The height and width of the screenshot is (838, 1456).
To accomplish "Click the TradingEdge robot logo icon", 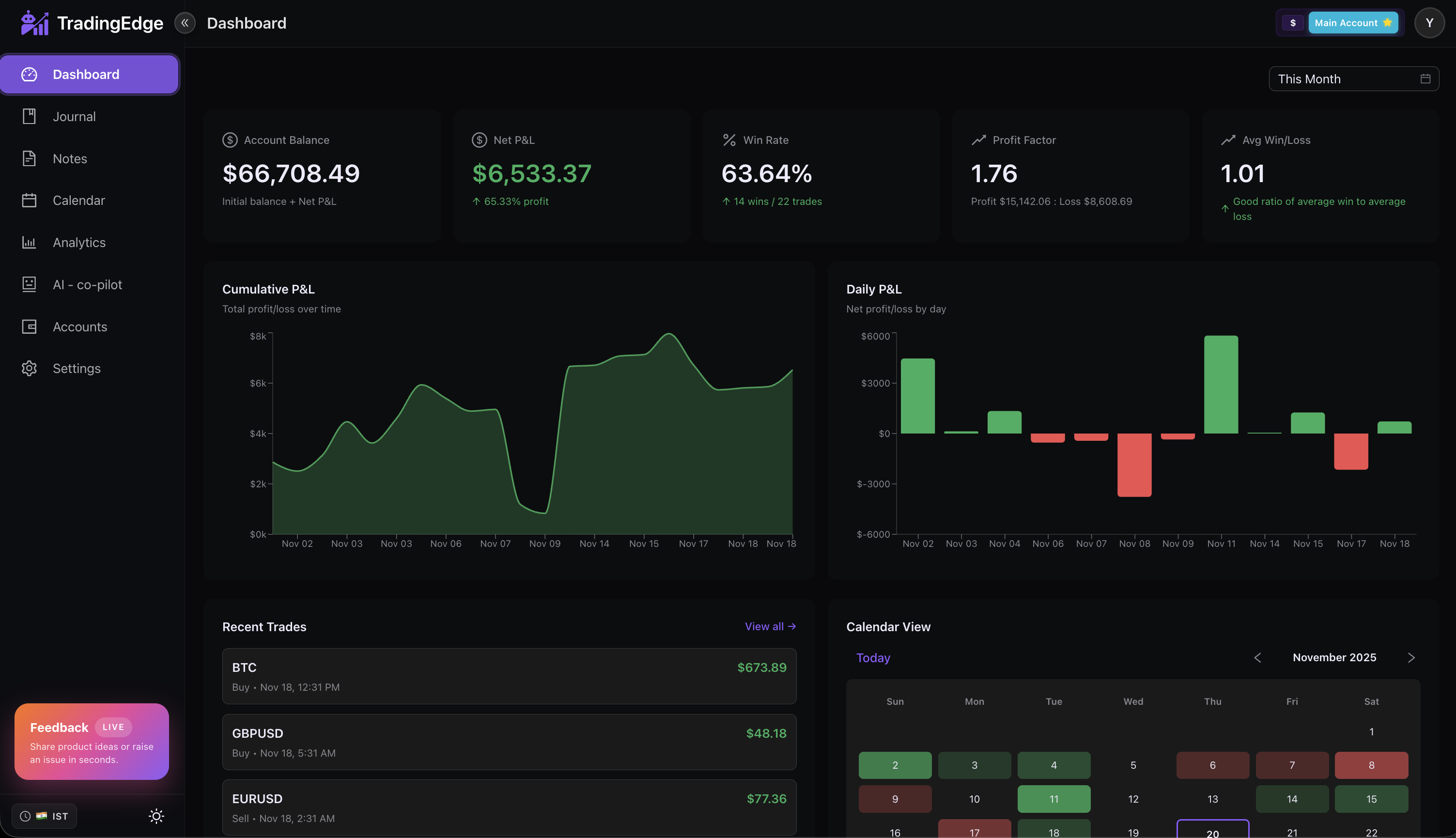I will tap(34, 23).
